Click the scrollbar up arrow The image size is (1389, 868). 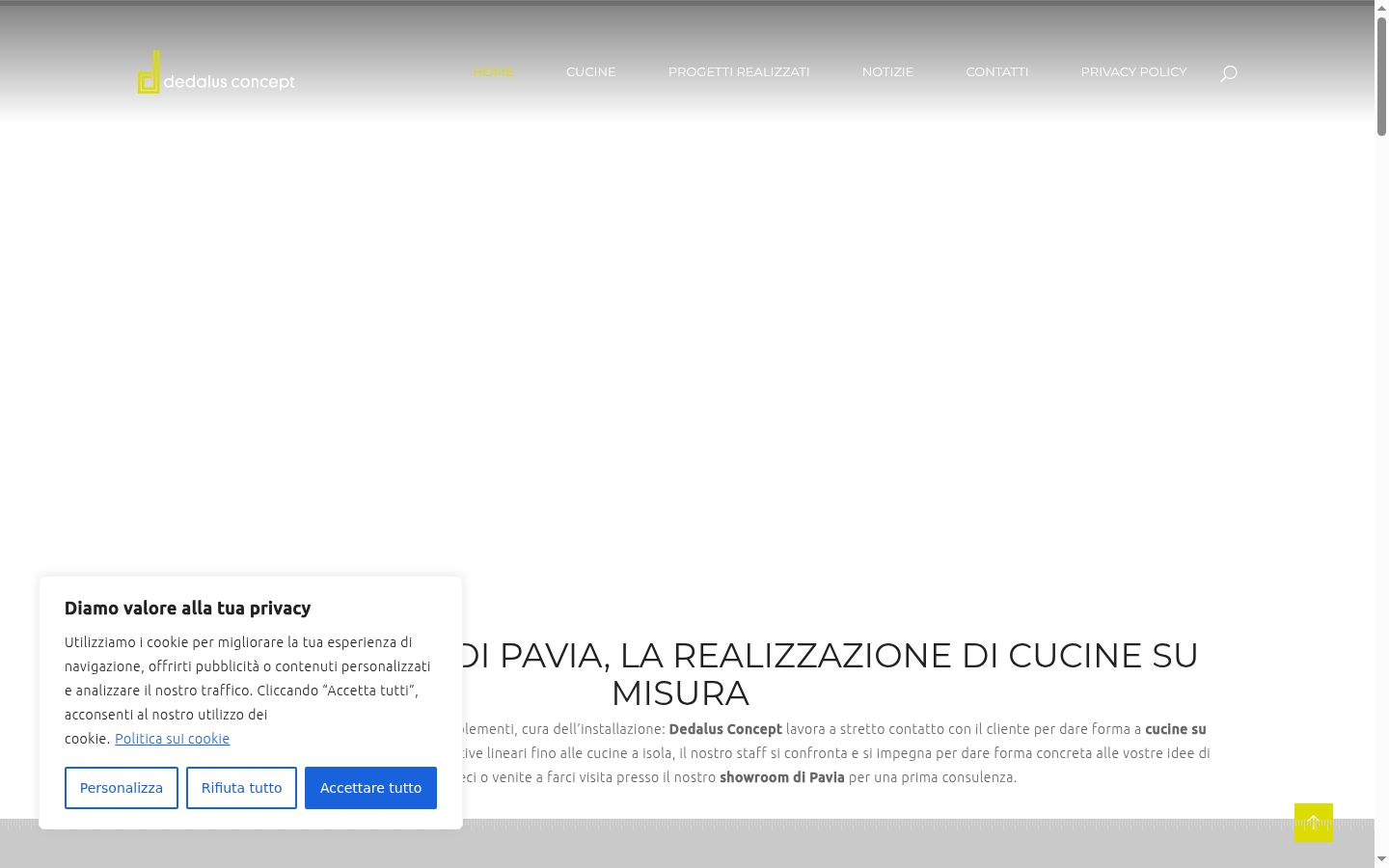(1381, 8)
